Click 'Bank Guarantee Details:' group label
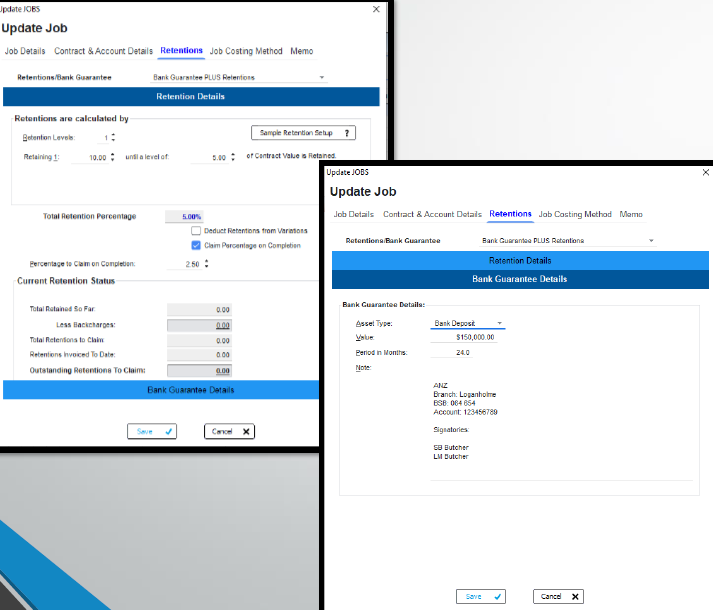 383,304
